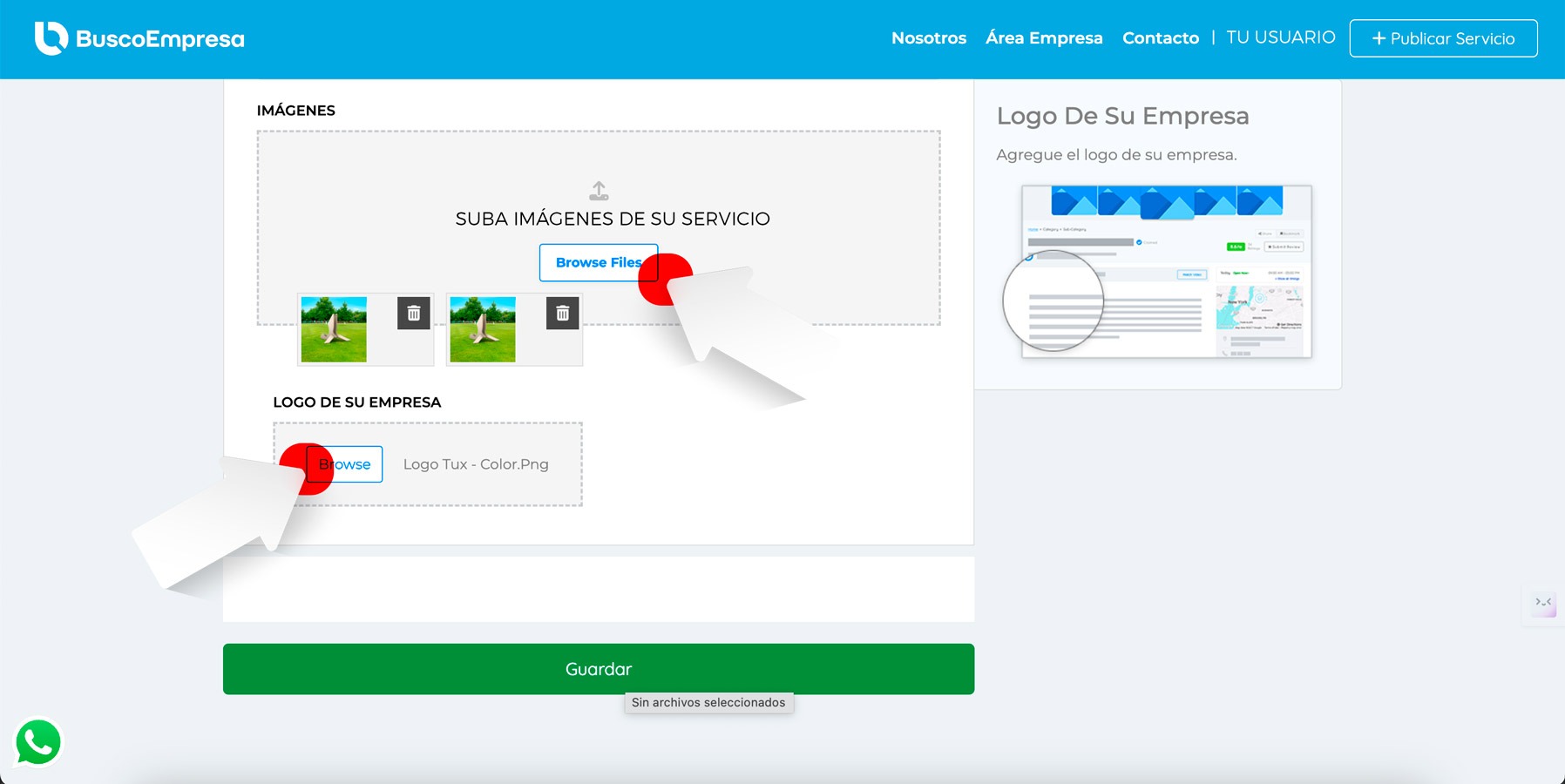The height and width of the screenshot is (784, 1565).
Task: Click the plus icon beside Publicar Servicio
Action: [x=1379, y=38]
